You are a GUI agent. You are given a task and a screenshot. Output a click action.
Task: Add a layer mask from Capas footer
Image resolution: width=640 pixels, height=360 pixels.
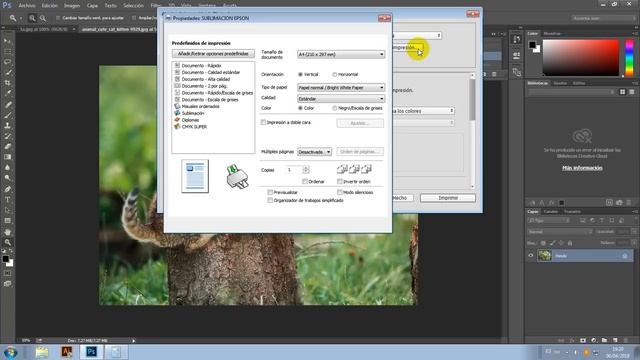point(583,340)
